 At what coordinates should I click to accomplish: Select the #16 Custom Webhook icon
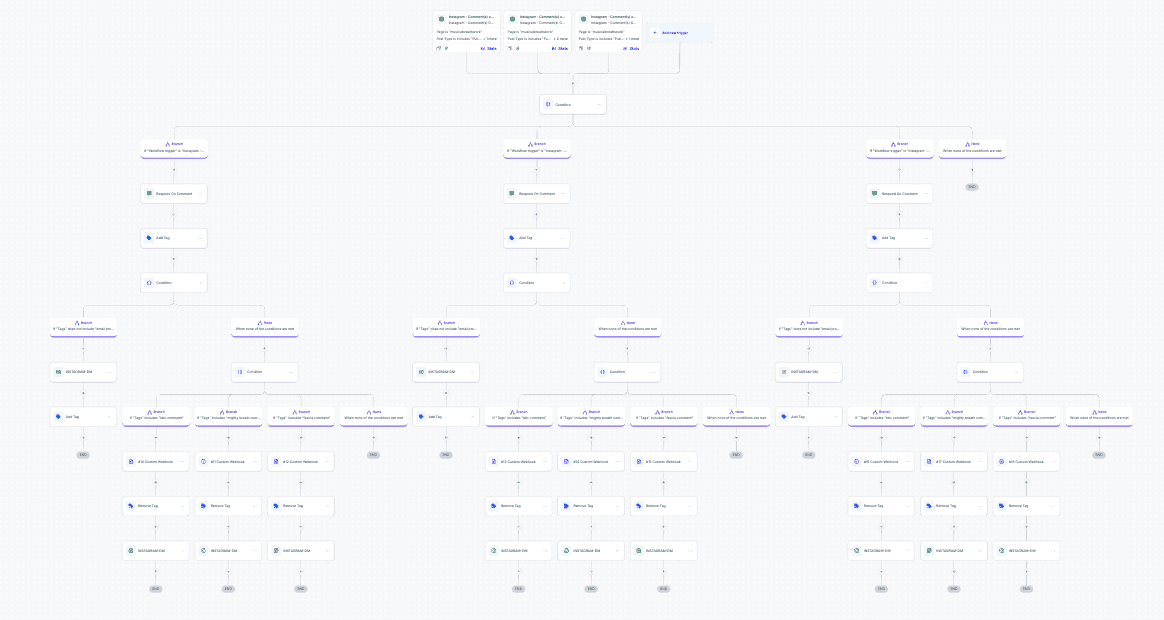click(857, 461)
